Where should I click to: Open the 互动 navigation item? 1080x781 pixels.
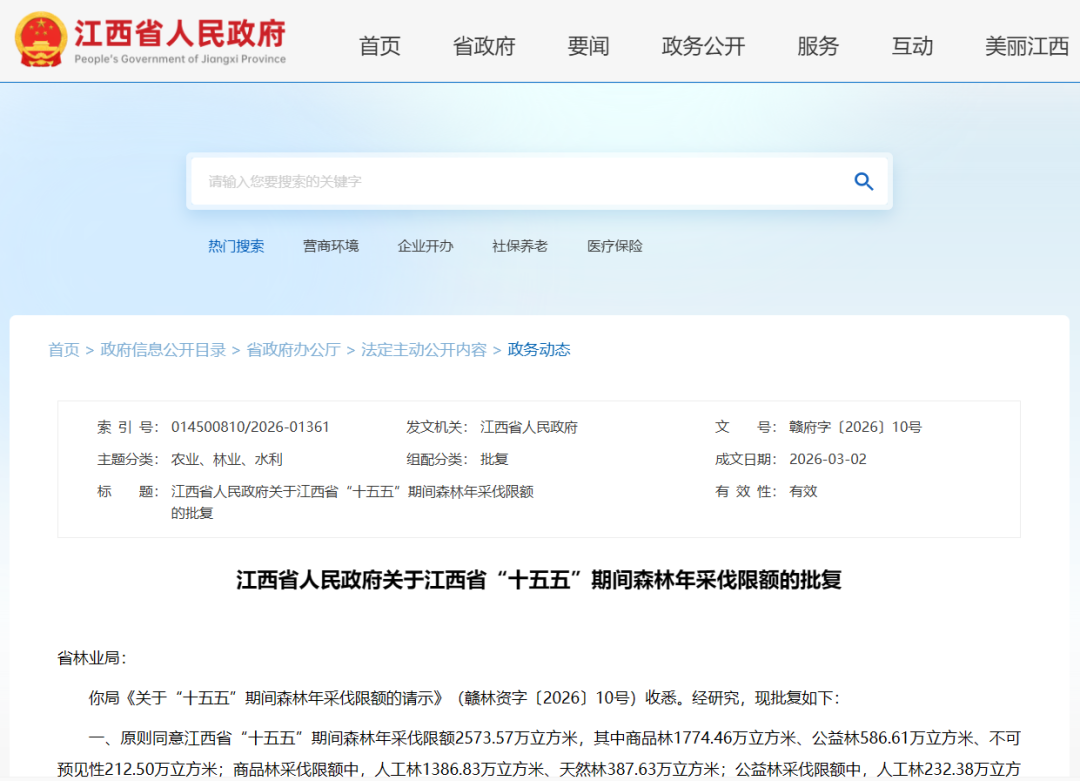pos(912,46)
